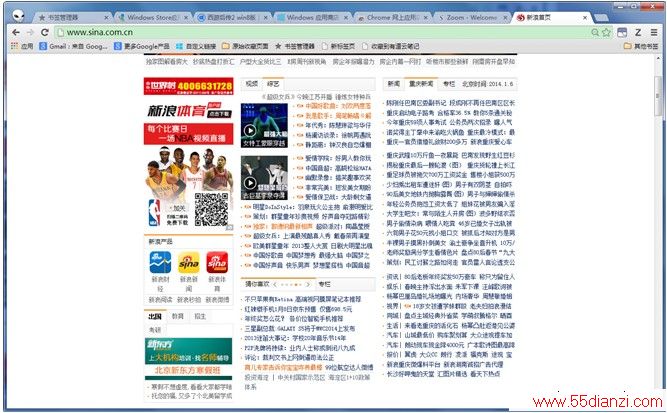
Task: Bookmark this page with the star icon
Action: click(606, 32)
